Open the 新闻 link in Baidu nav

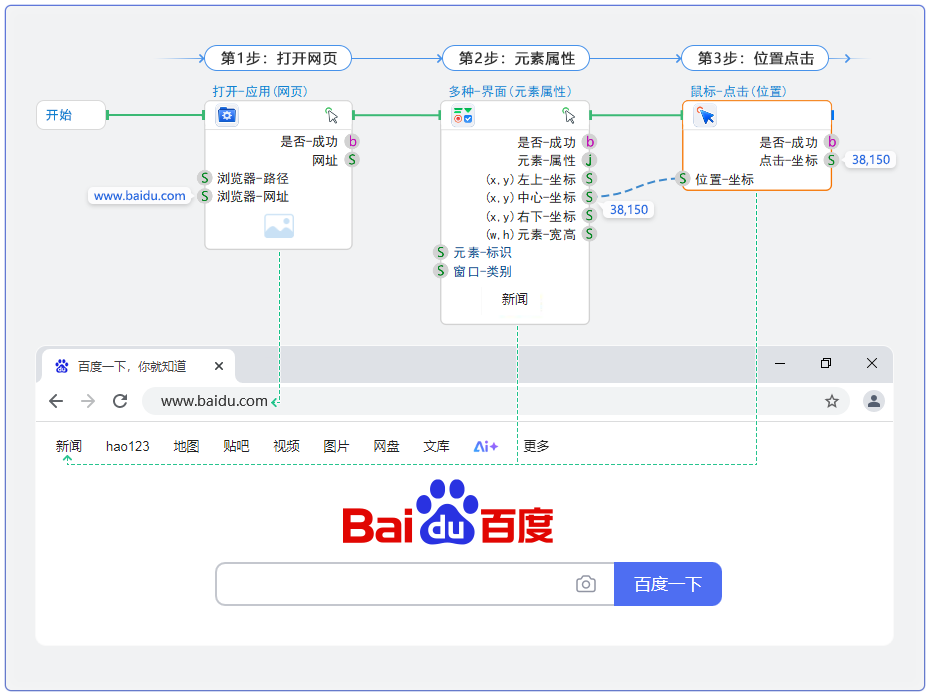pyautogui.click(x=69, y=446)
